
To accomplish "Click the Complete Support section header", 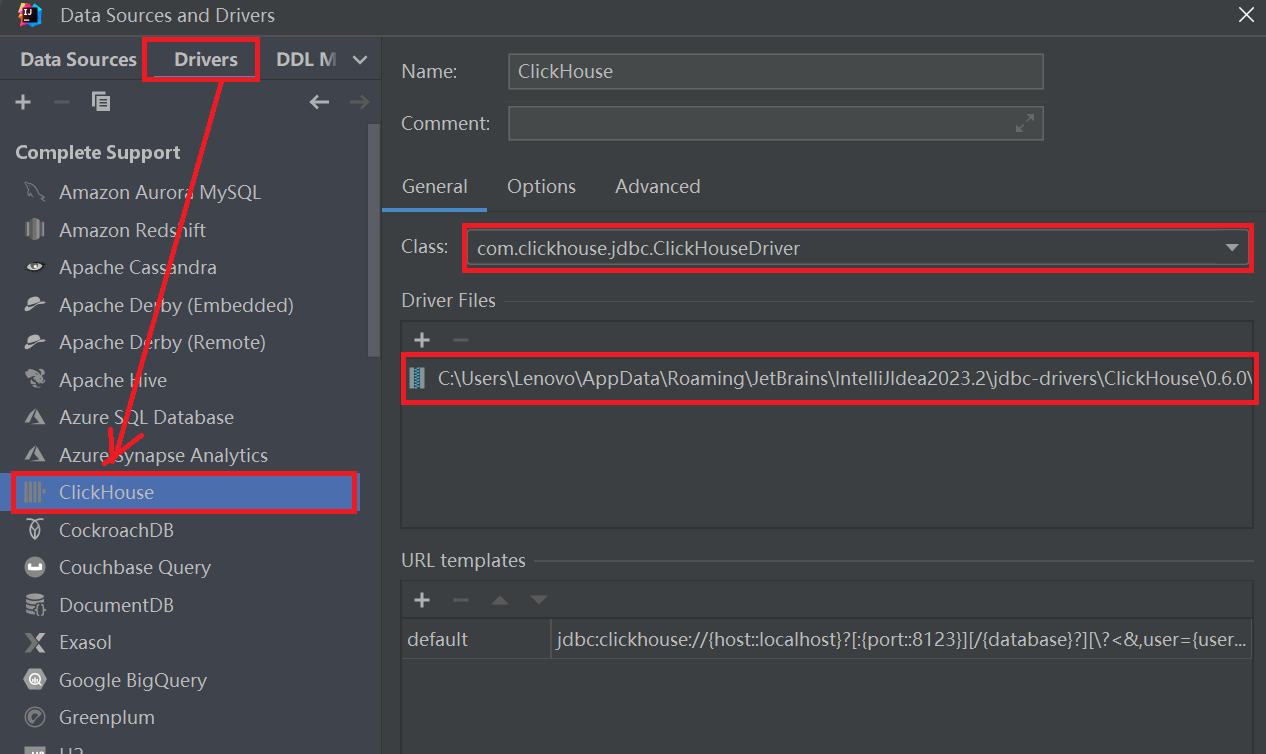I will point(98,152).
